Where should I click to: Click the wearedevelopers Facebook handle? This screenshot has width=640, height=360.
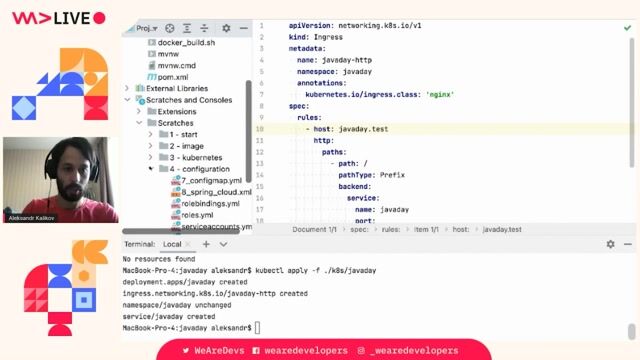(x=300, y=351)
